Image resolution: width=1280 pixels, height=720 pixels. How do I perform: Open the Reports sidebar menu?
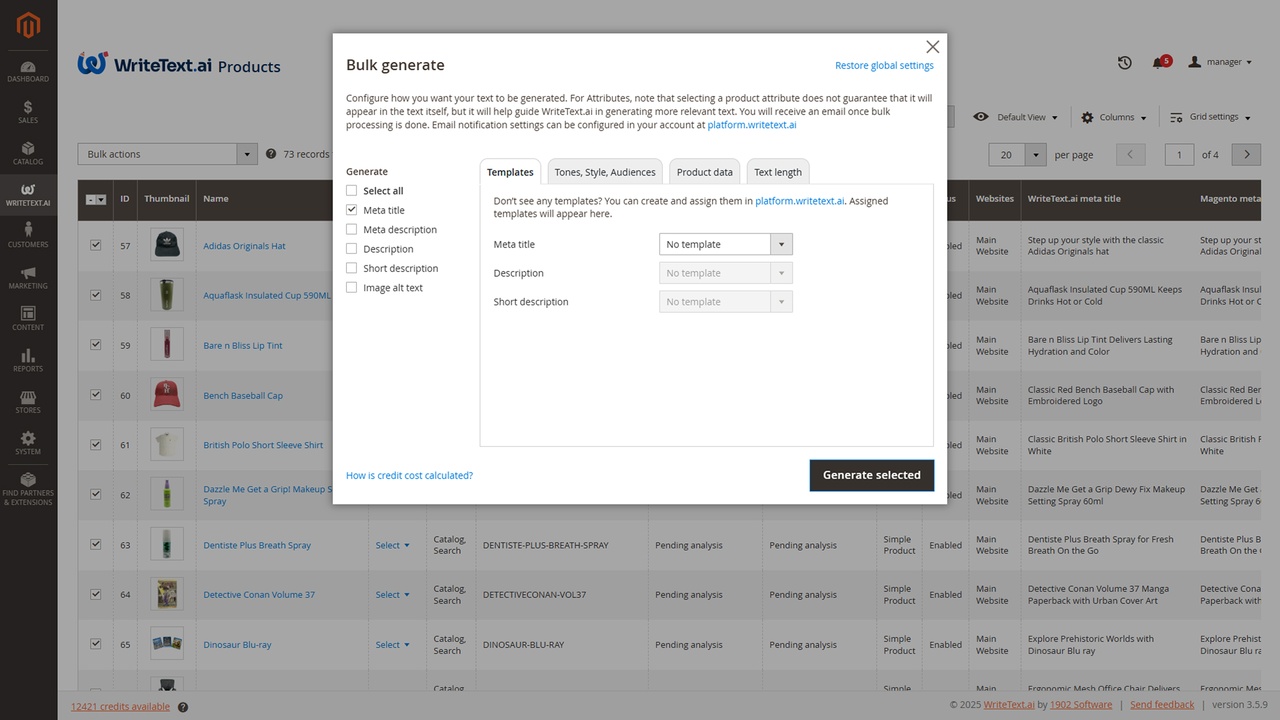(x=27, y=360)
